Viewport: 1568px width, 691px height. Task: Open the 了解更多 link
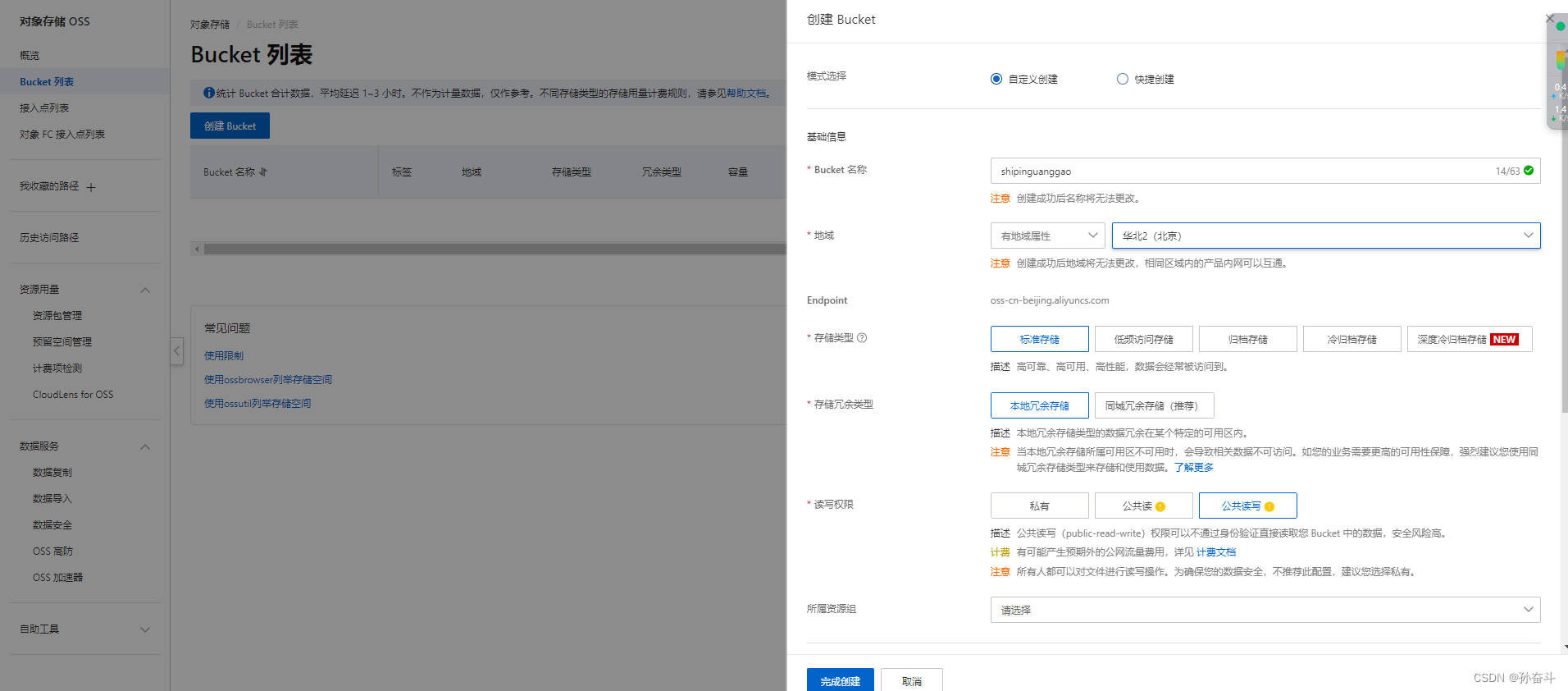click(1193, 467)
